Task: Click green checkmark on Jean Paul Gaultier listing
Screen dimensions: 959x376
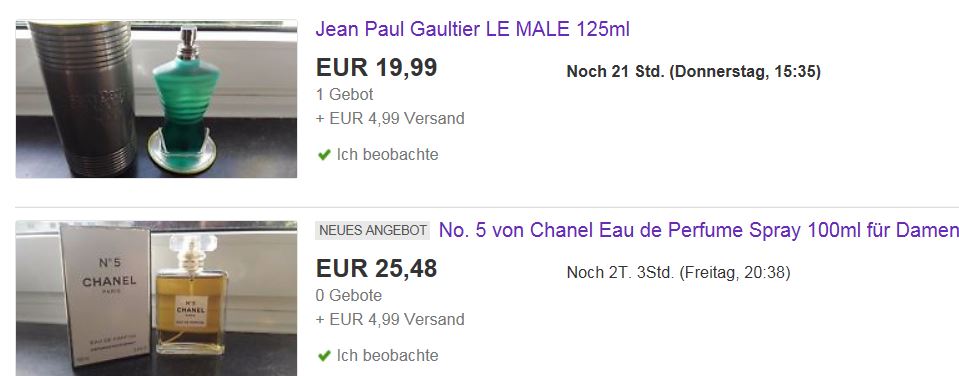Action: point(324,155)
